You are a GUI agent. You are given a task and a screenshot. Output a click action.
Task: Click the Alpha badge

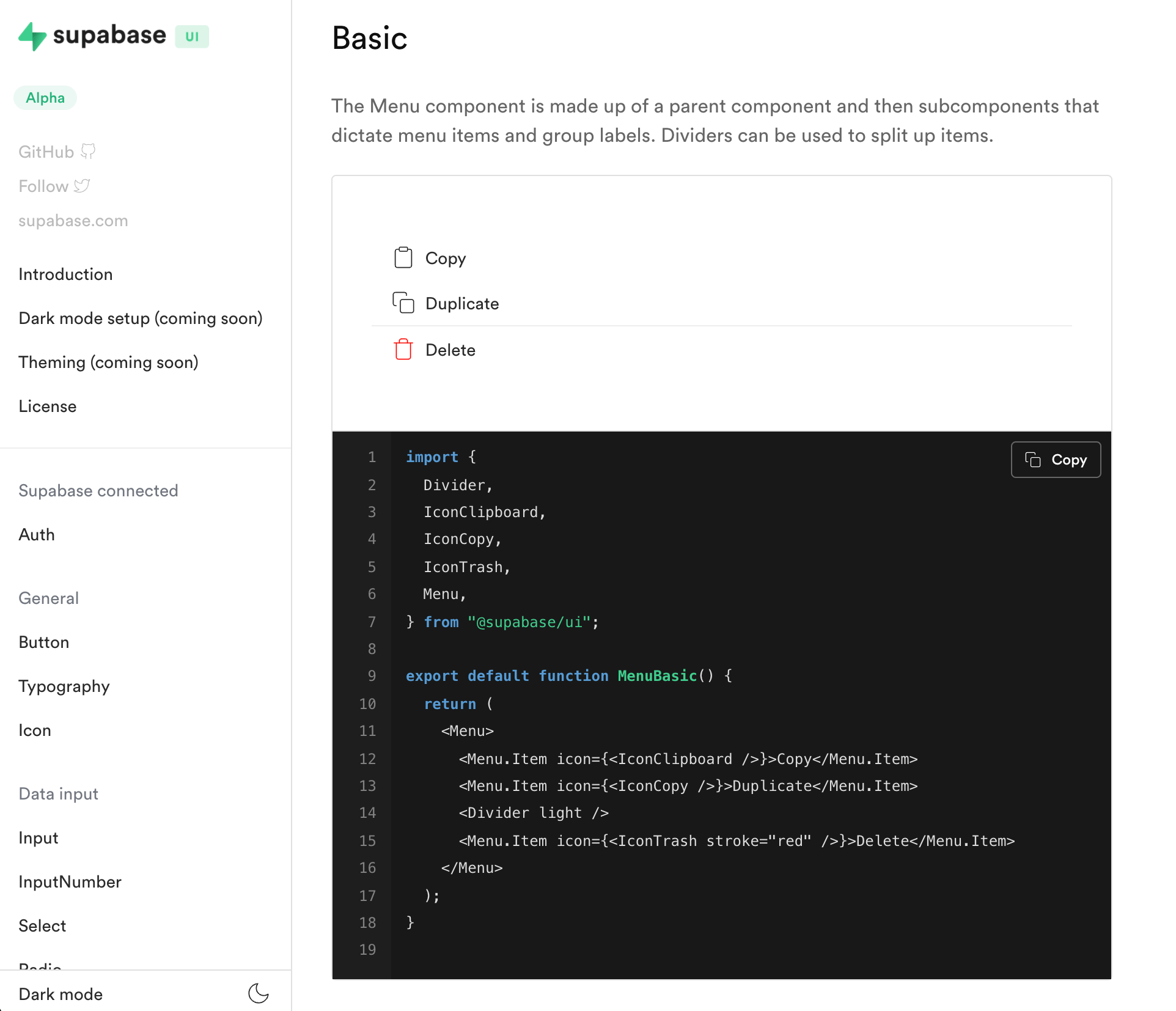point(45,98)
